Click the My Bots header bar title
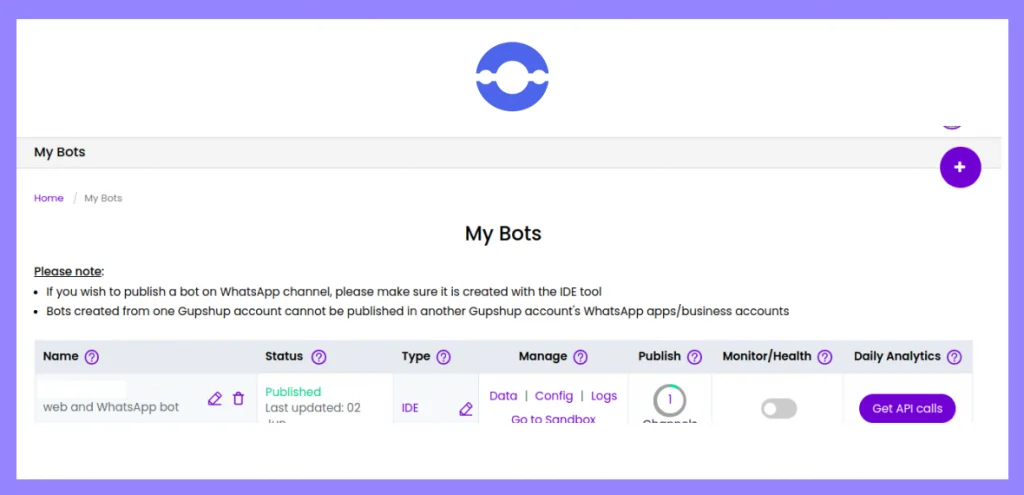 coord(59,152)
